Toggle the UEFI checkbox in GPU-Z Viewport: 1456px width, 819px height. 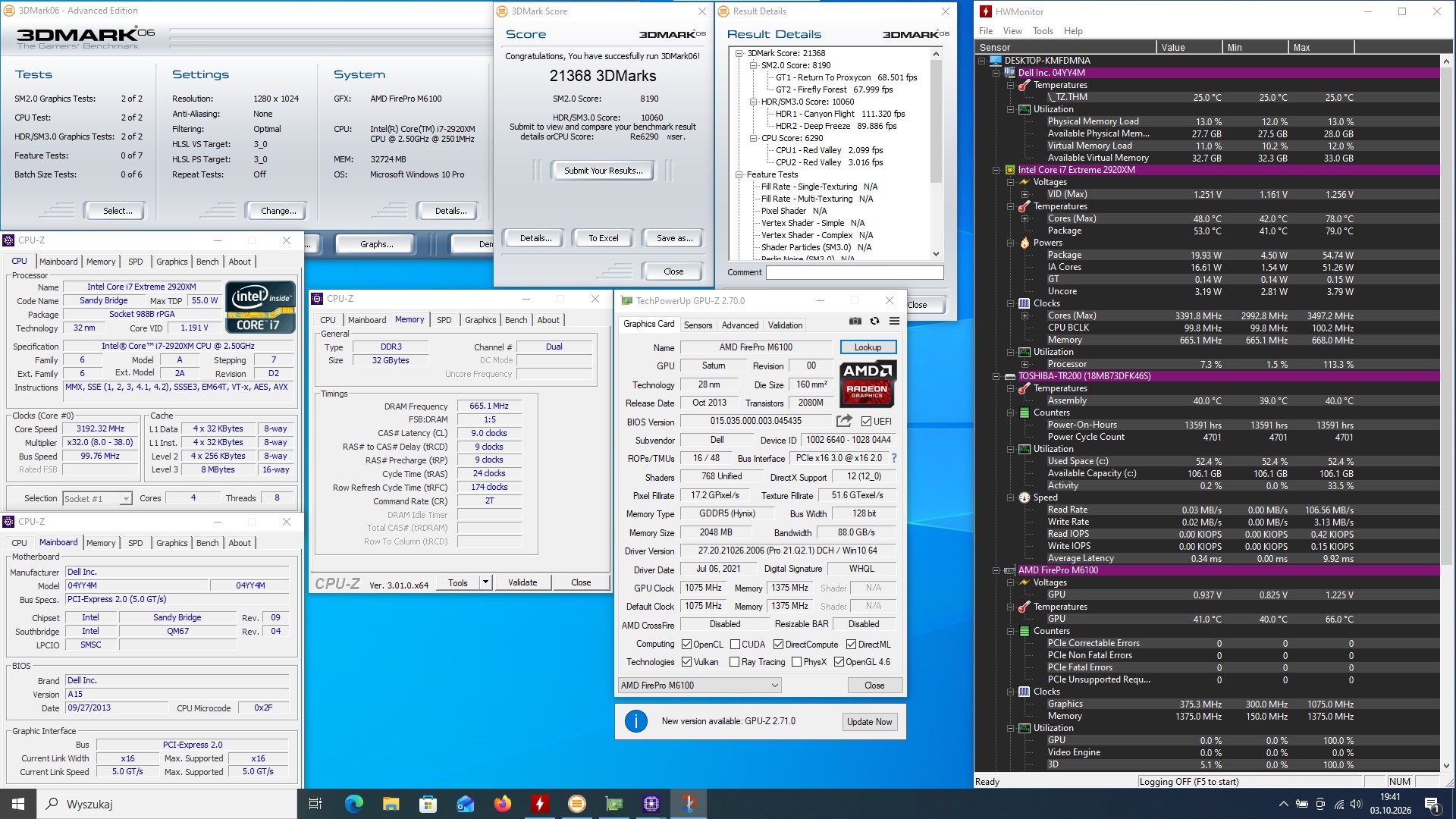(866, 421)
